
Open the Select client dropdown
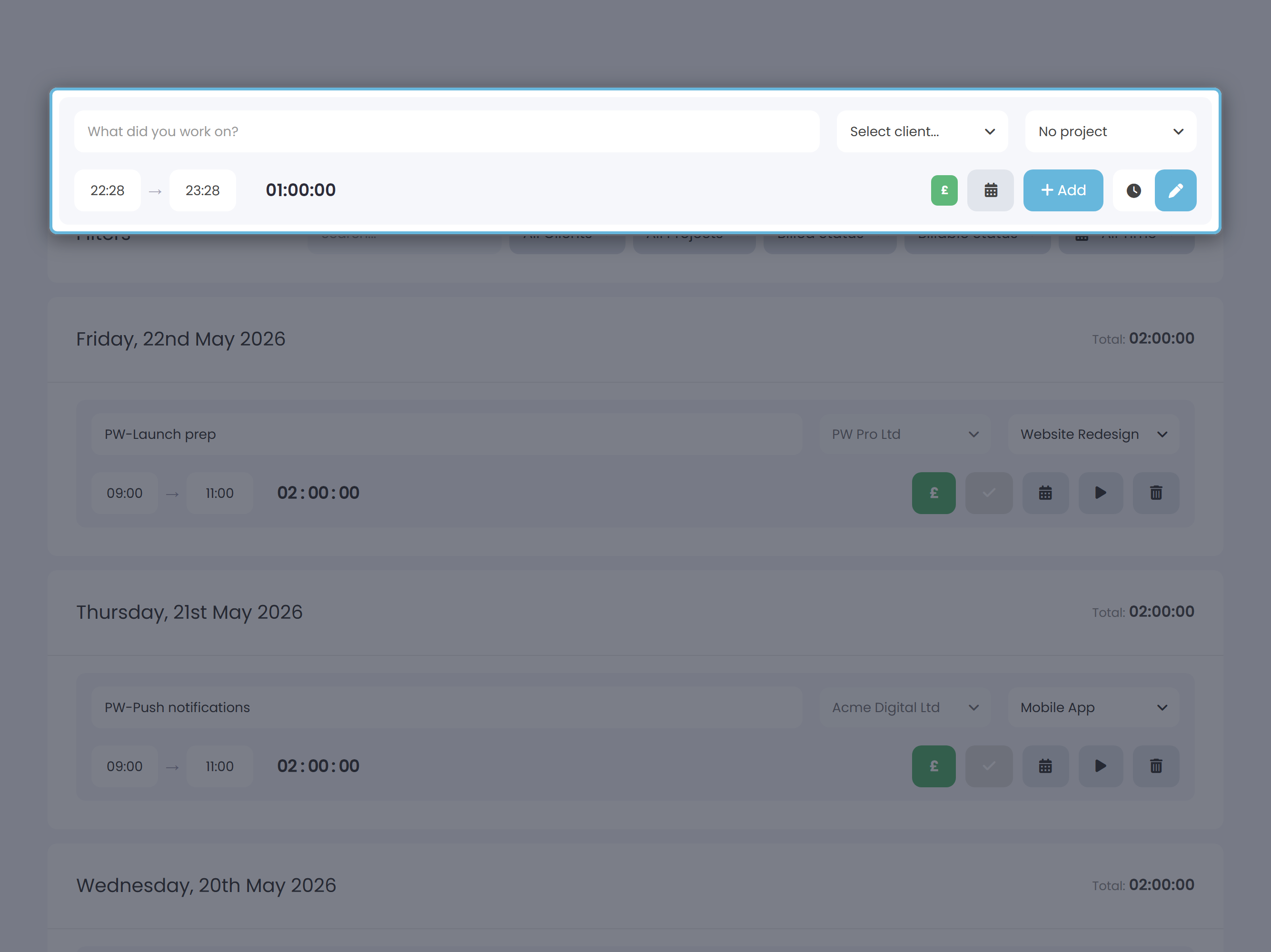[x=922, y=131]
